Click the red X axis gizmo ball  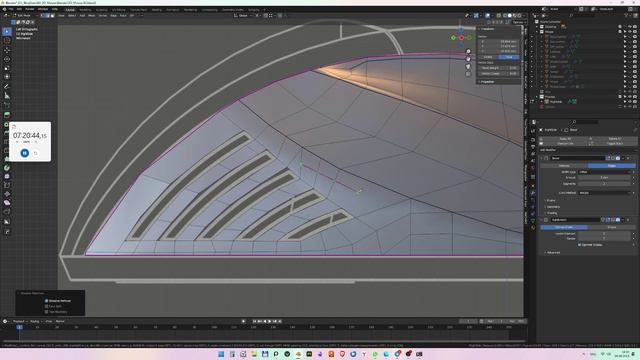click(x=462, y=38)
